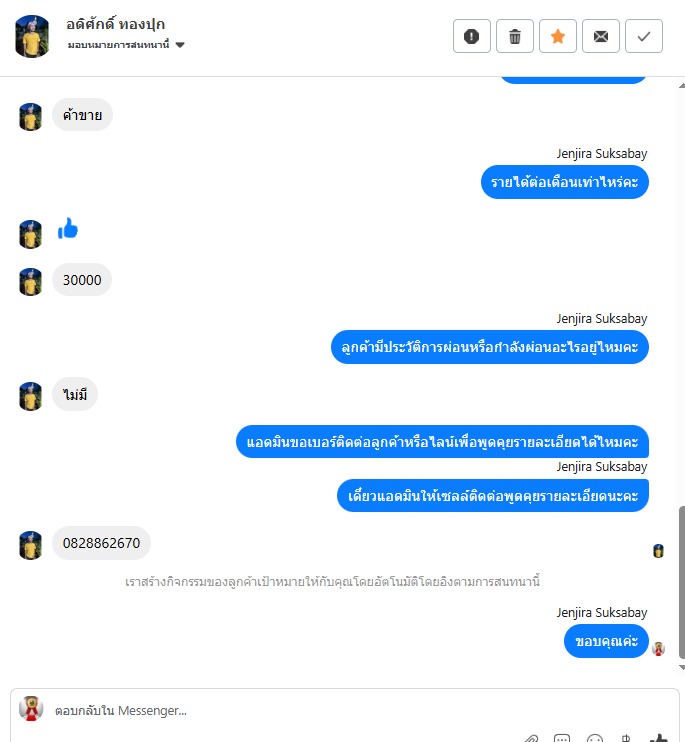The height and width of the screenshot is (742, 685).
Task: Mark conversation unread via envelope icon
Action: tap(601, 36)
